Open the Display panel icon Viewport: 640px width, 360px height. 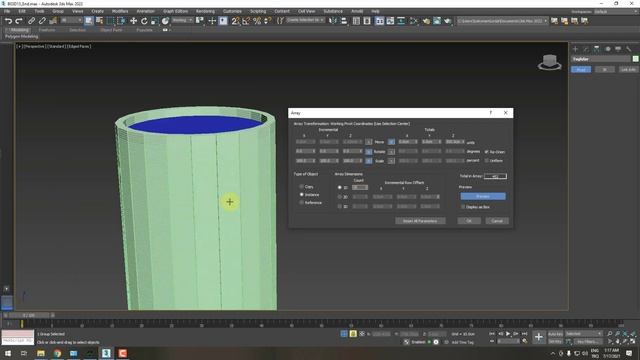(x=618, y=49)
